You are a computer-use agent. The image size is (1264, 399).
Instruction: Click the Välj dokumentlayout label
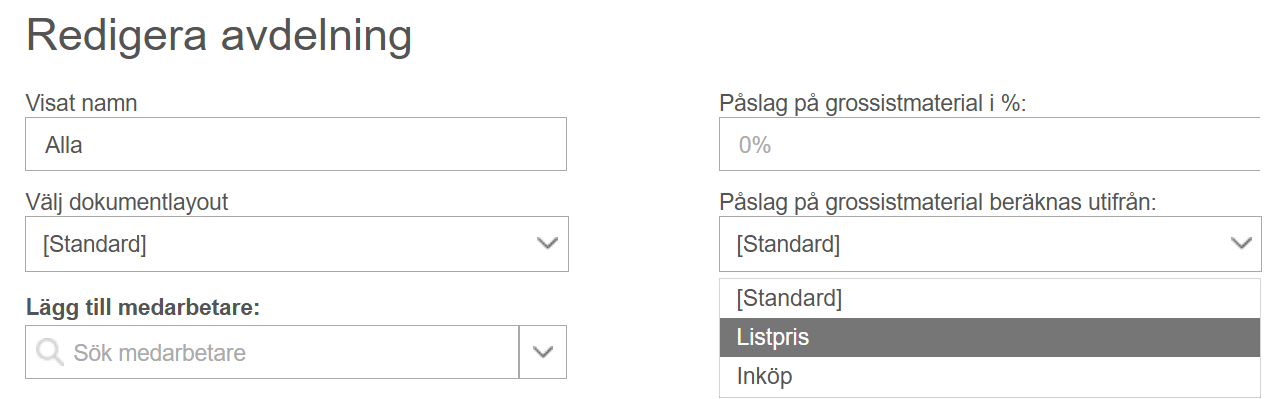coord(126,202)
